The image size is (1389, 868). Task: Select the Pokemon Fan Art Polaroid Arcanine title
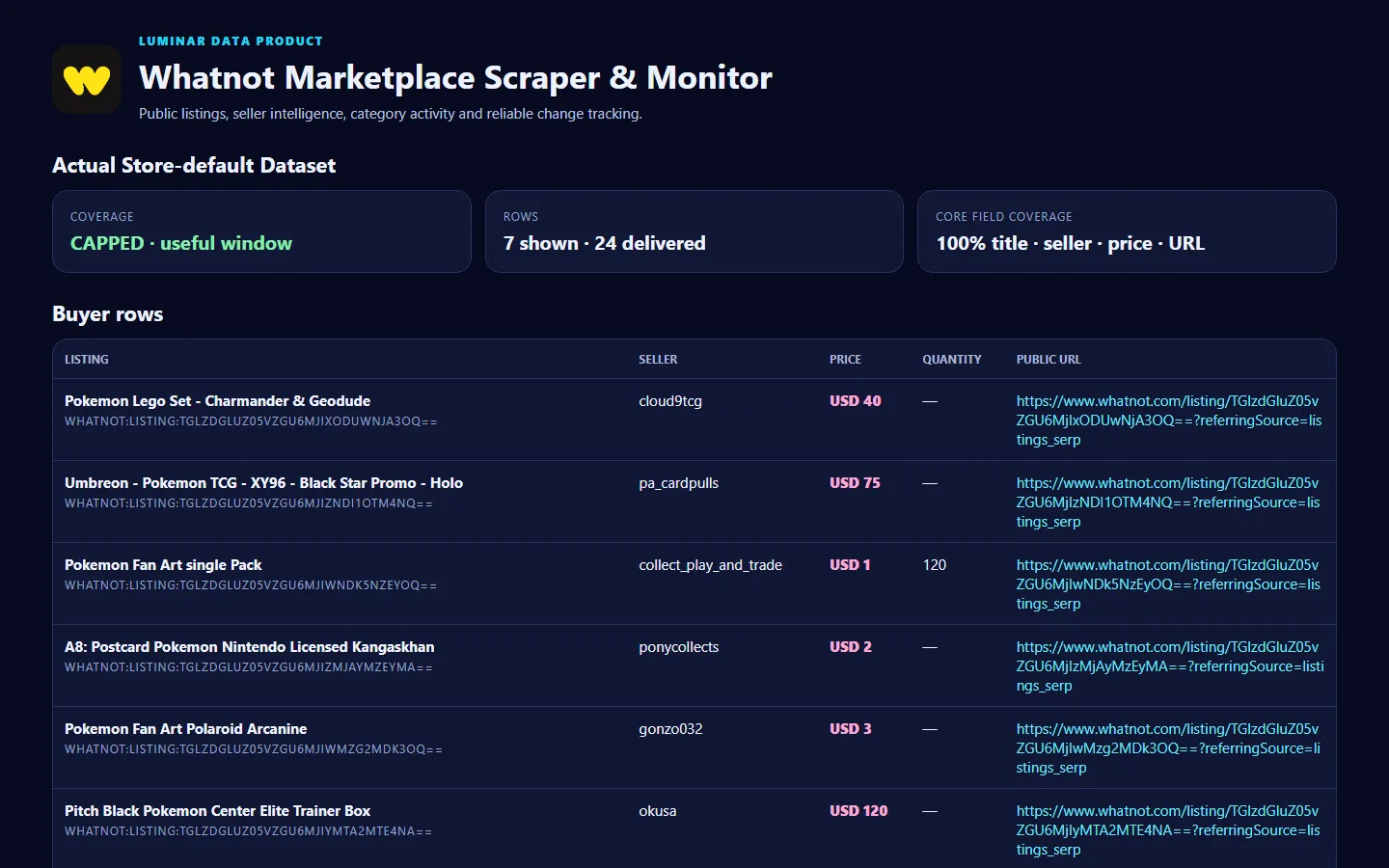click(x=185, y=729)
